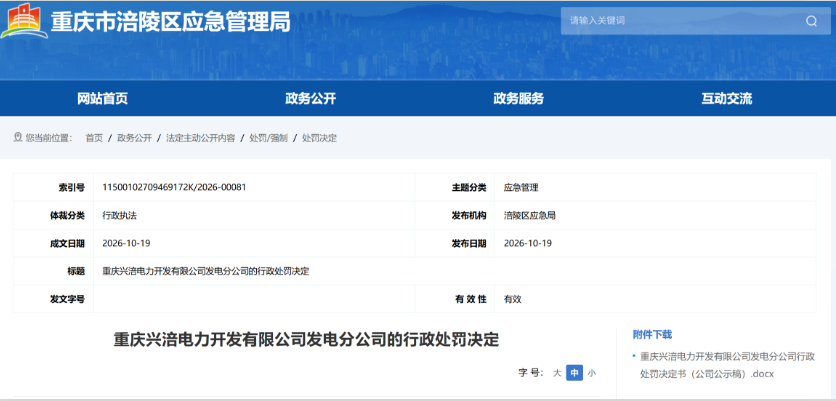Viewport: 836px width, 401px height.
Task: Click the 字号 label beside the size buttons
Action: [x=530, y=373]
